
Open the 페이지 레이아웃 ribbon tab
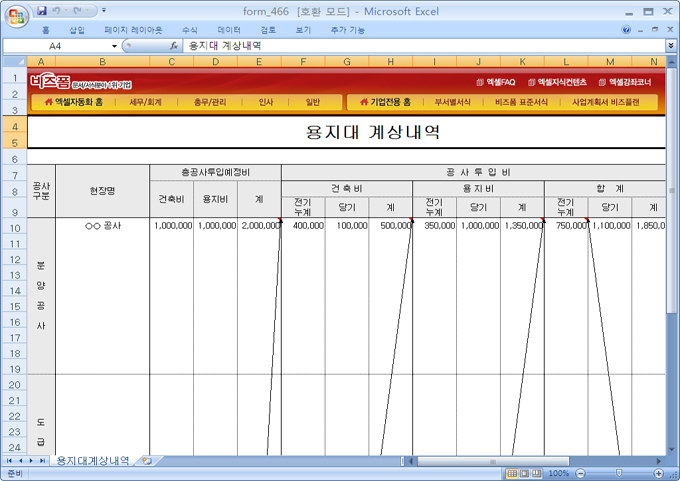coord(133,30)
